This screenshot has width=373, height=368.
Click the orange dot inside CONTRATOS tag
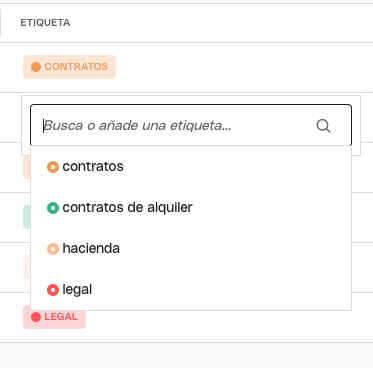36,67
